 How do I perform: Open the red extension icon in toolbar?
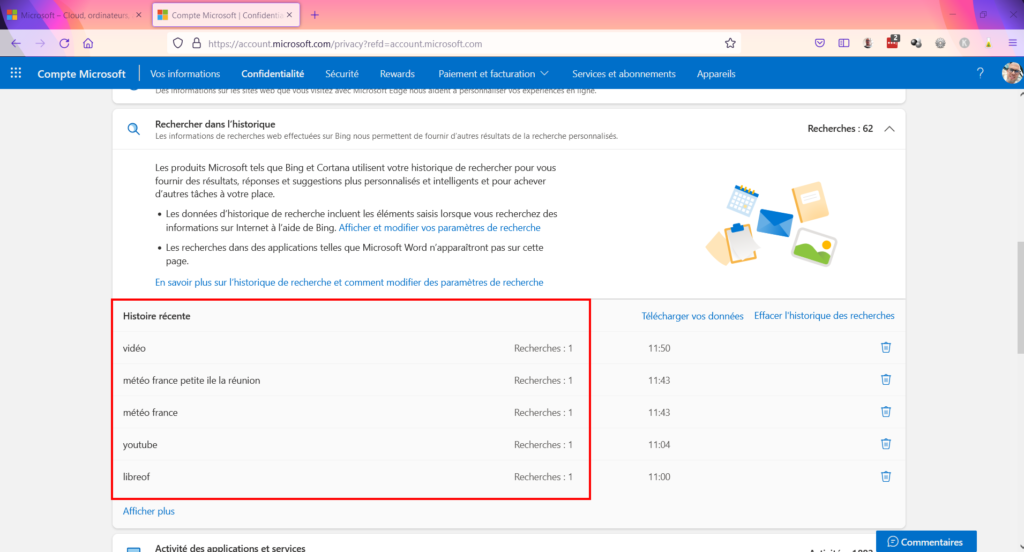892,42
